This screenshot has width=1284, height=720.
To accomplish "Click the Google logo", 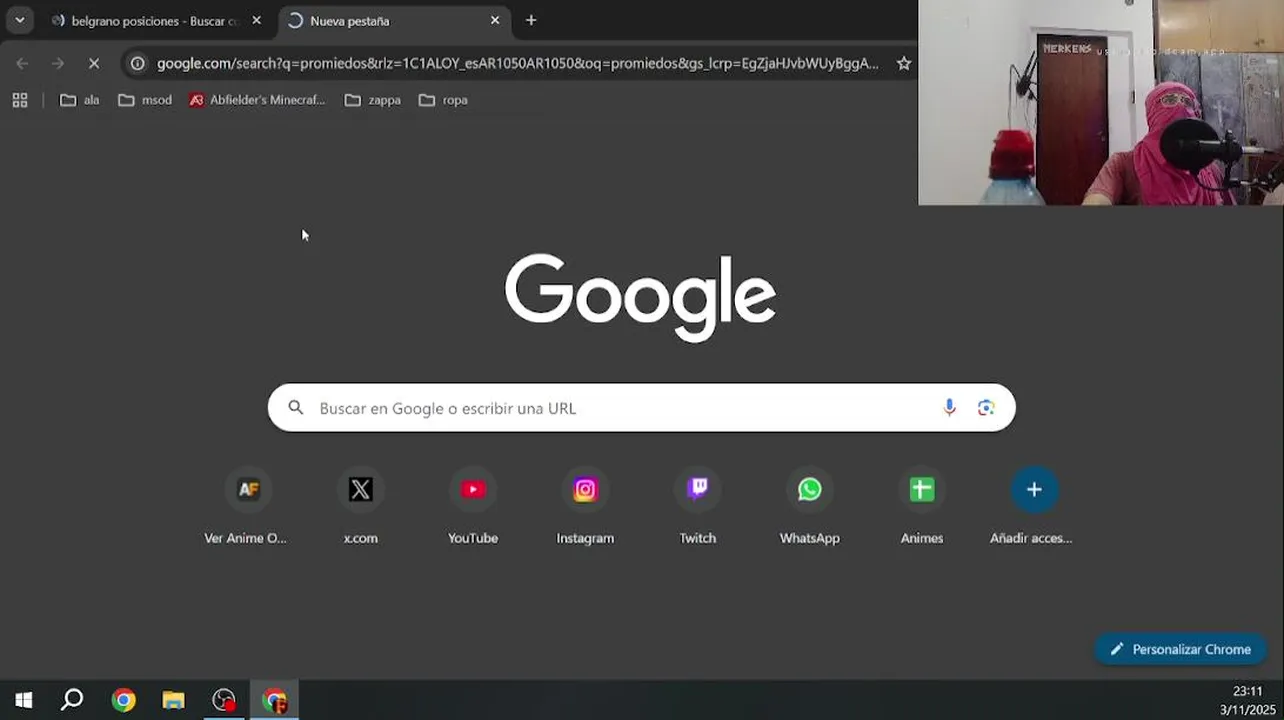I will [x=641, y=297].
